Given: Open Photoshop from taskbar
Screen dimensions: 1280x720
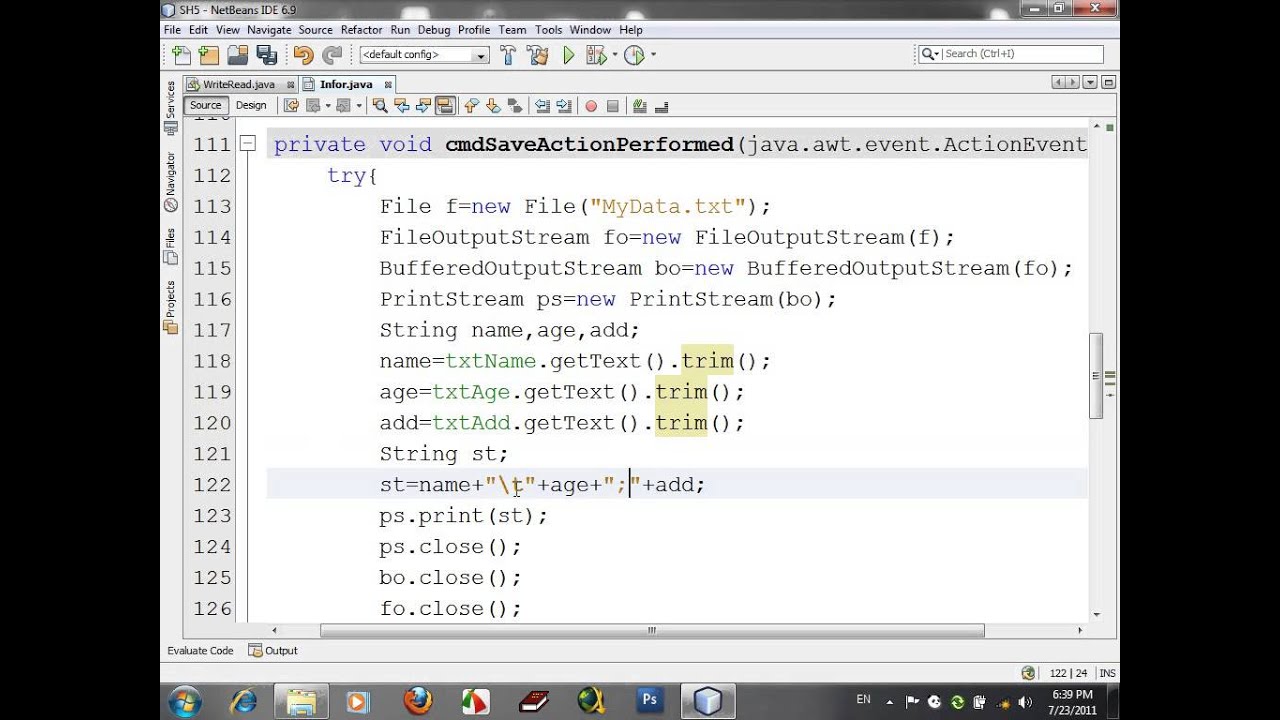Looking at the screenshot, I should [650, 701].
